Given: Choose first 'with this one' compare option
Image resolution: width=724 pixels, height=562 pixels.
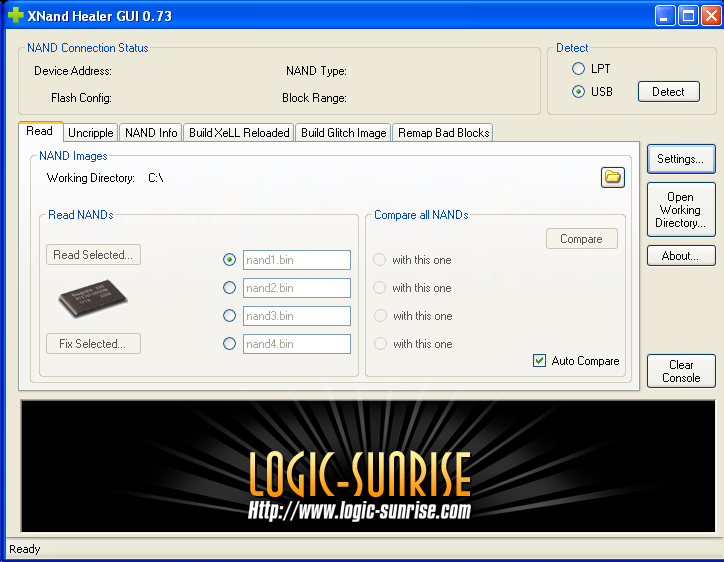Looking at the screenshot, I should 380,260.
